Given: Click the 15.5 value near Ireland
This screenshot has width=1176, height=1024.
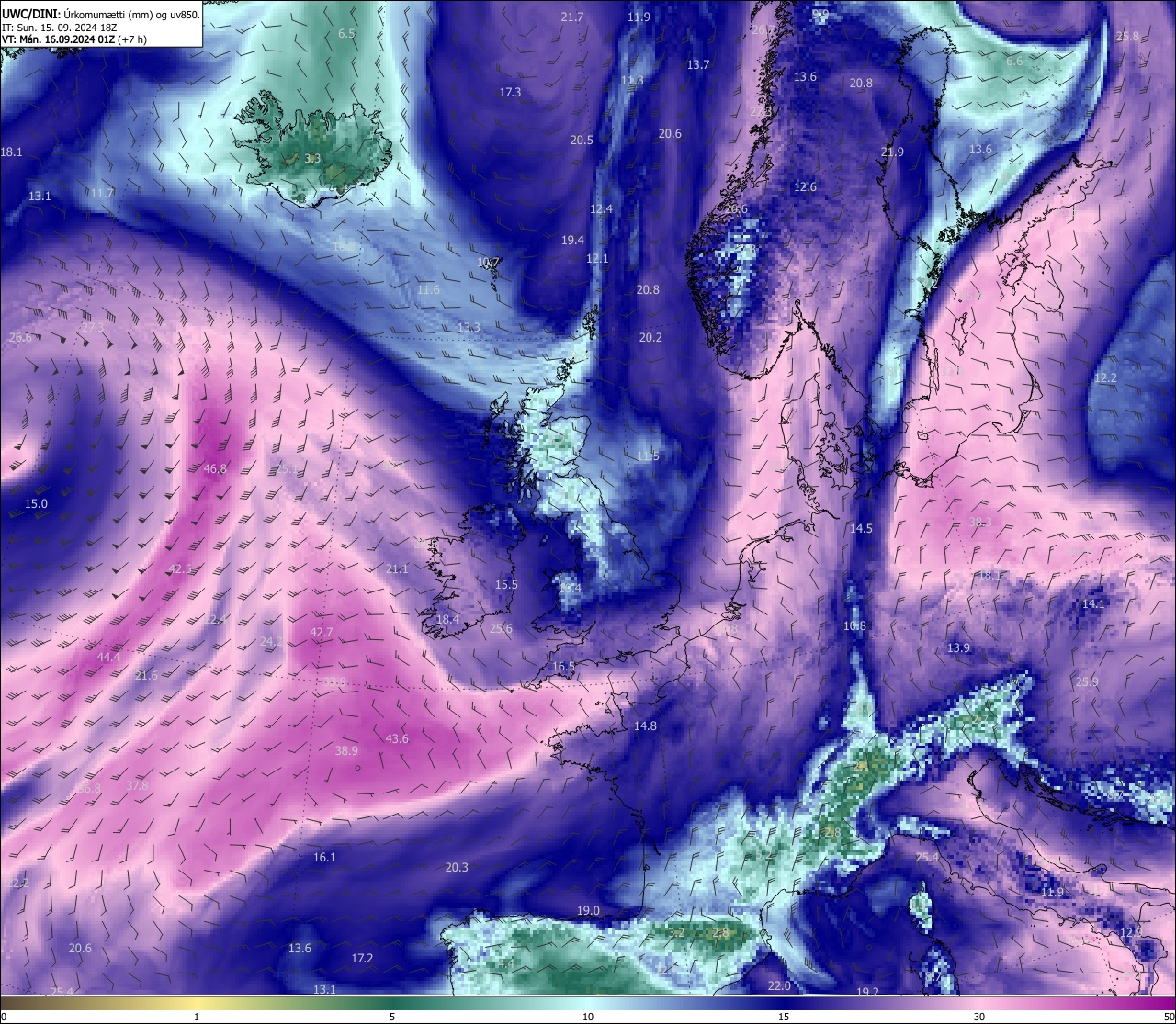Looking at the screenshot, I should [x=506, y=584].
